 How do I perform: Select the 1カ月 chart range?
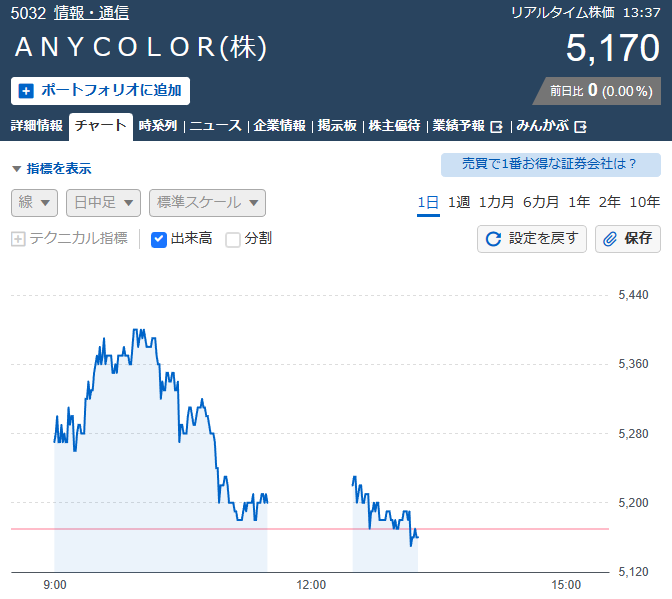click(496, 202)
